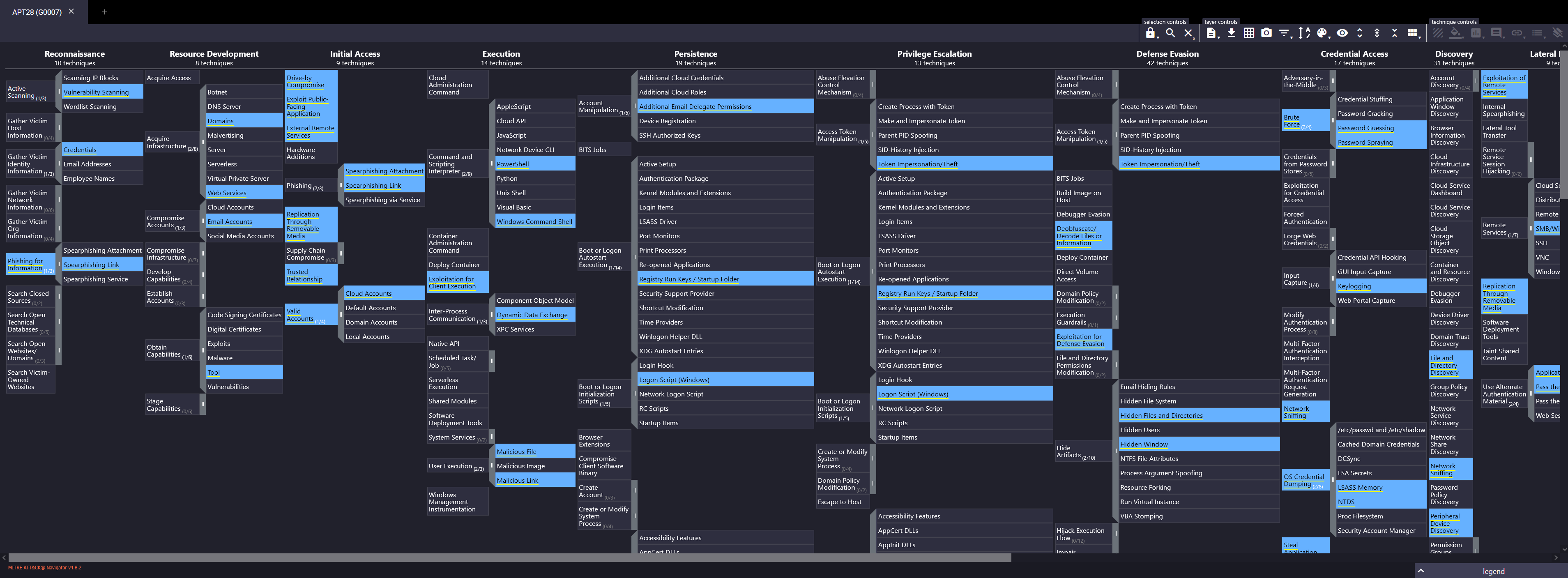Select the Malicious File sub-technique
The height and width of the screenshot is (578, 1568).
[535, 451]
